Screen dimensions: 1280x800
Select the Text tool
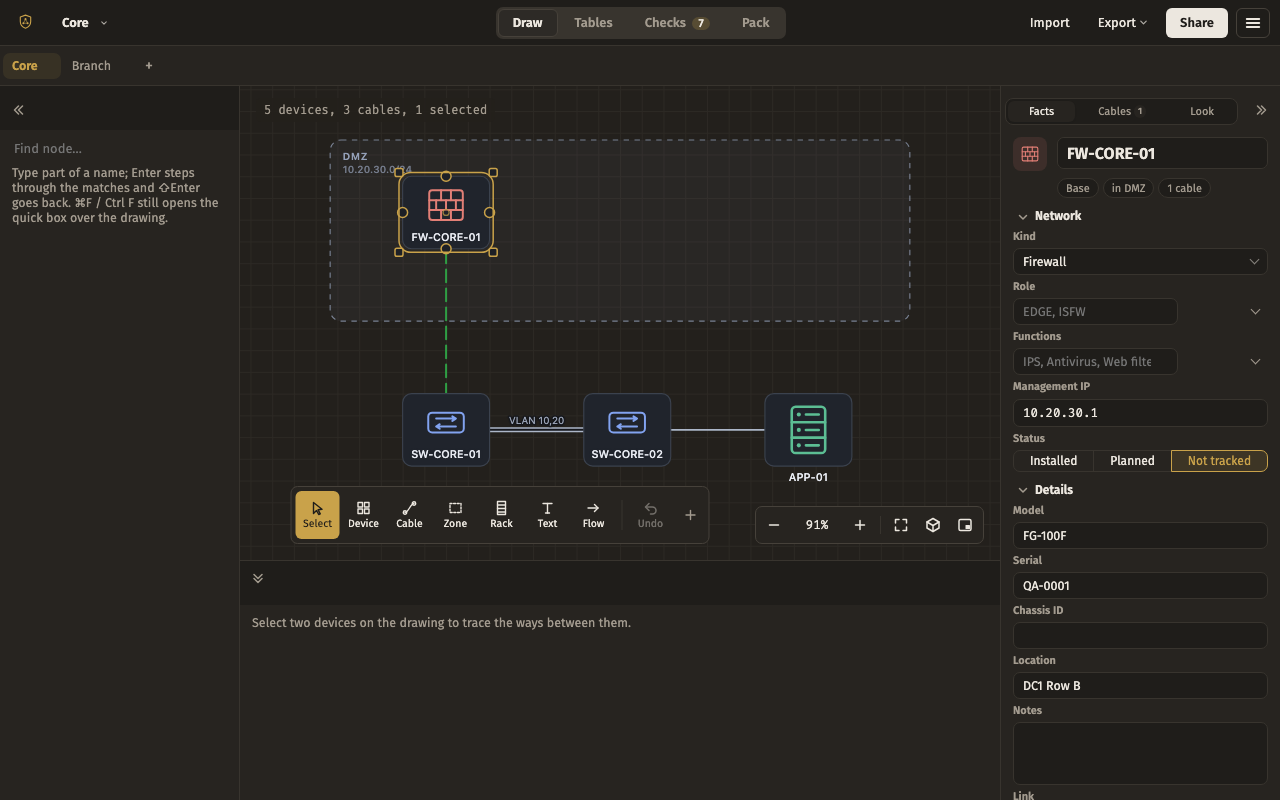[547, 515]
